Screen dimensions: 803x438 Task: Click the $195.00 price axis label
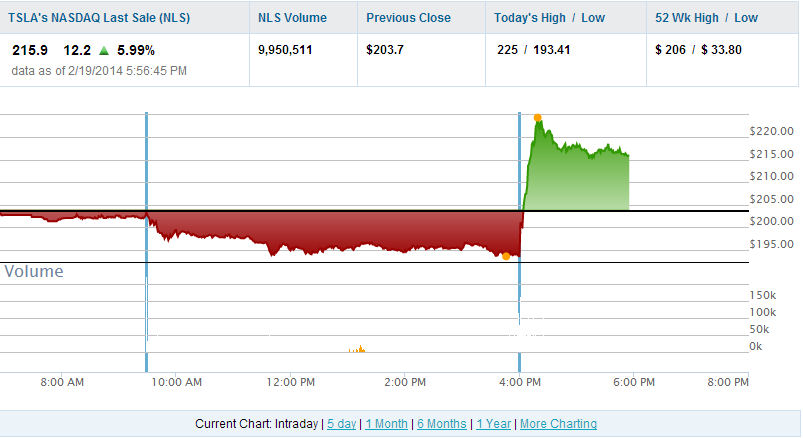click(771, 244)
